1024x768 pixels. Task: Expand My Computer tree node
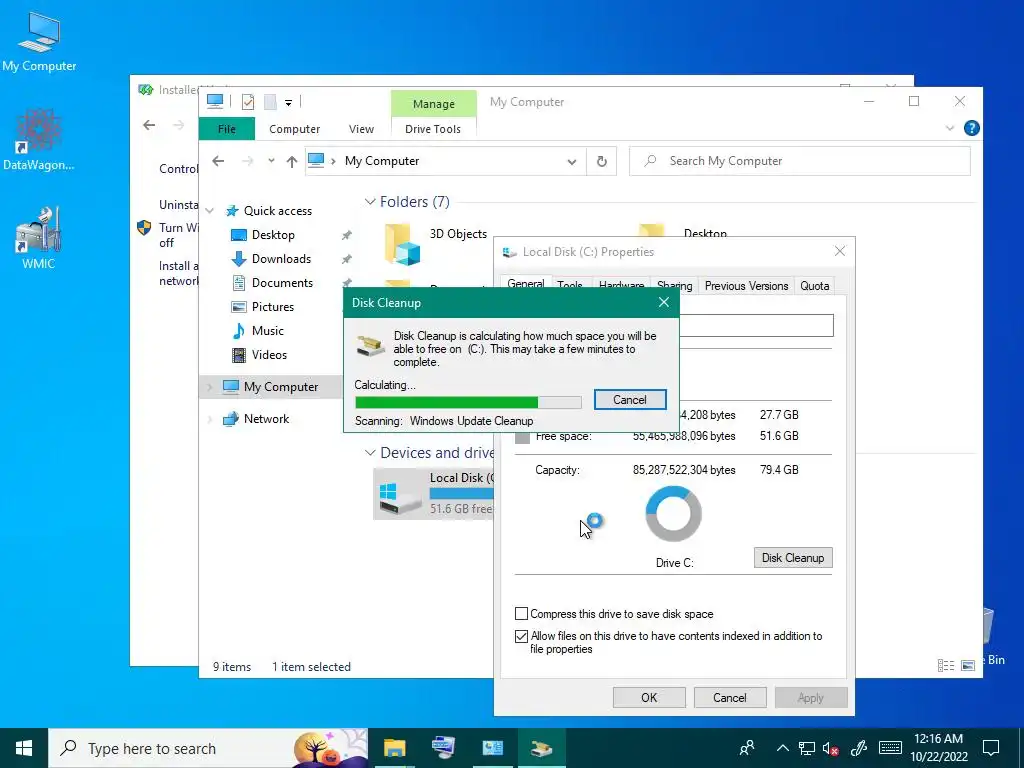[x=210, y=387]
